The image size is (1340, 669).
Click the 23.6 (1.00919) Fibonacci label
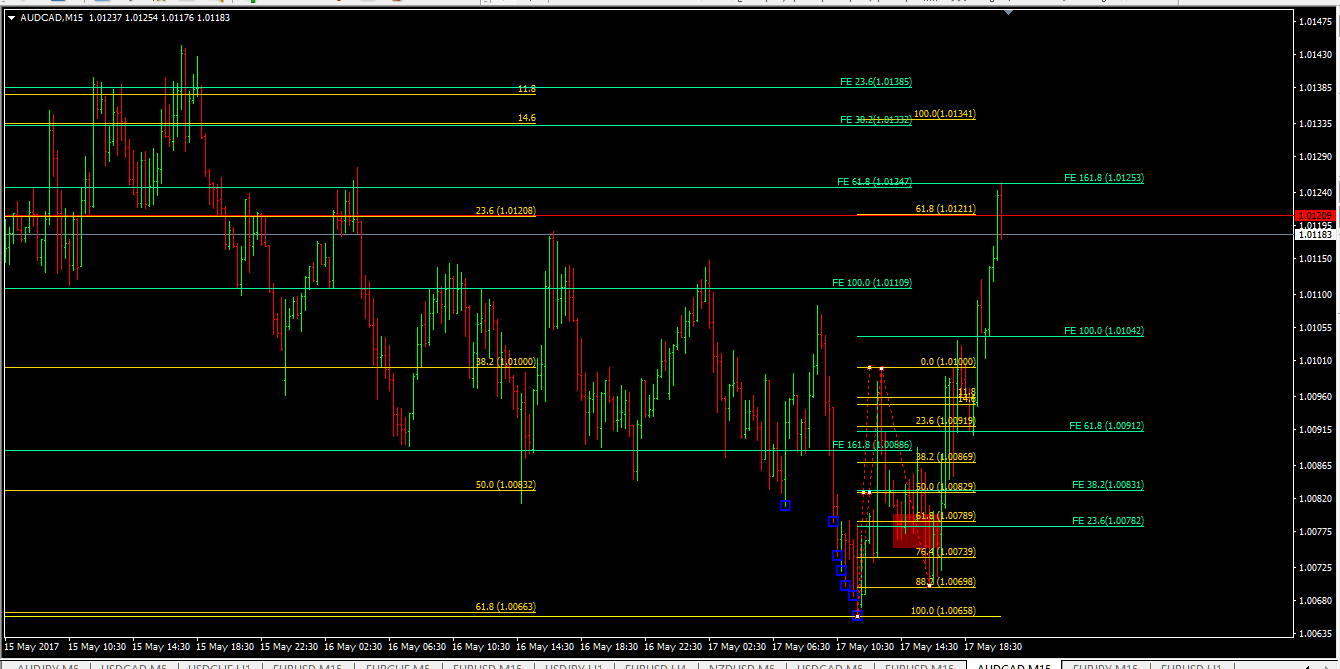945,421
